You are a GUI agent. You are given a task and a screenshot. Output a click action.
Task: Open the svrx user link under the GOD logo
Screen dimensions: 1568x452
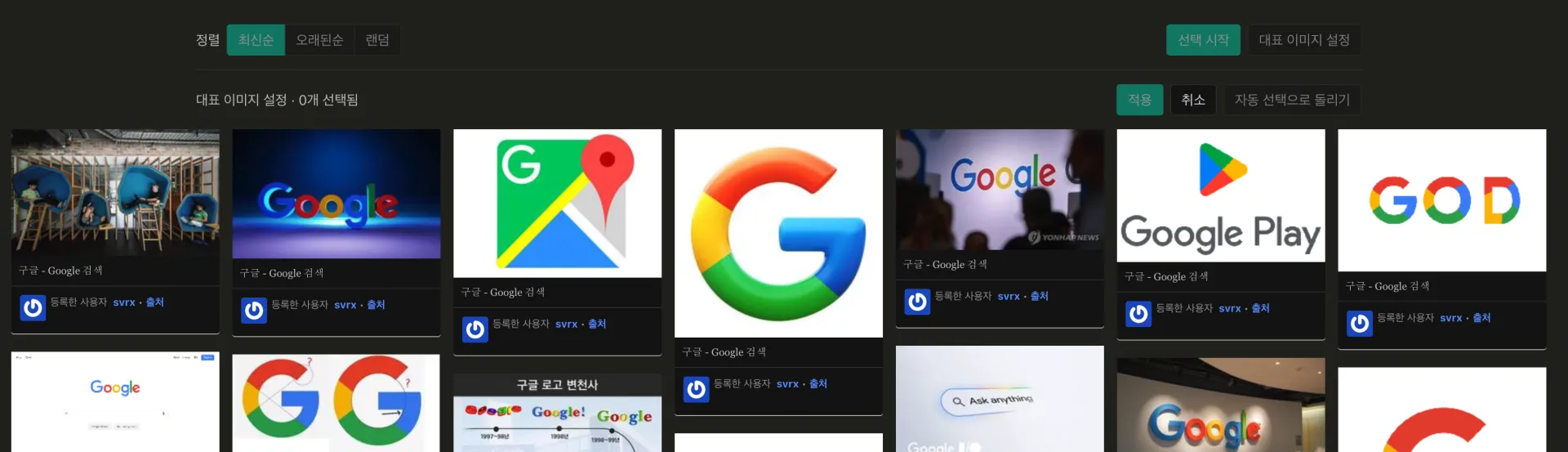pyautogui.click(x=1451, y=319)
